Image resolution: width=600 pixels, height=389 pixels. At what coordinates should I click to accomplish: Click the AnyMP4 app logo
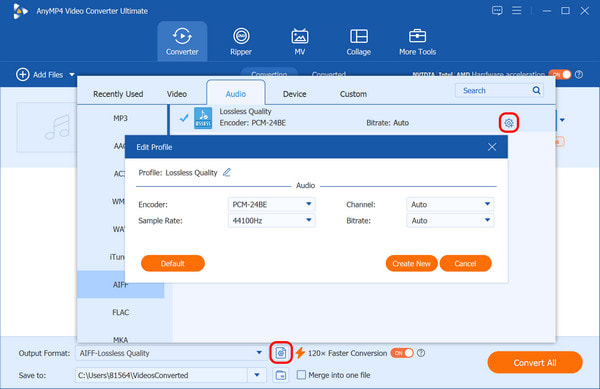click(20, 11)
